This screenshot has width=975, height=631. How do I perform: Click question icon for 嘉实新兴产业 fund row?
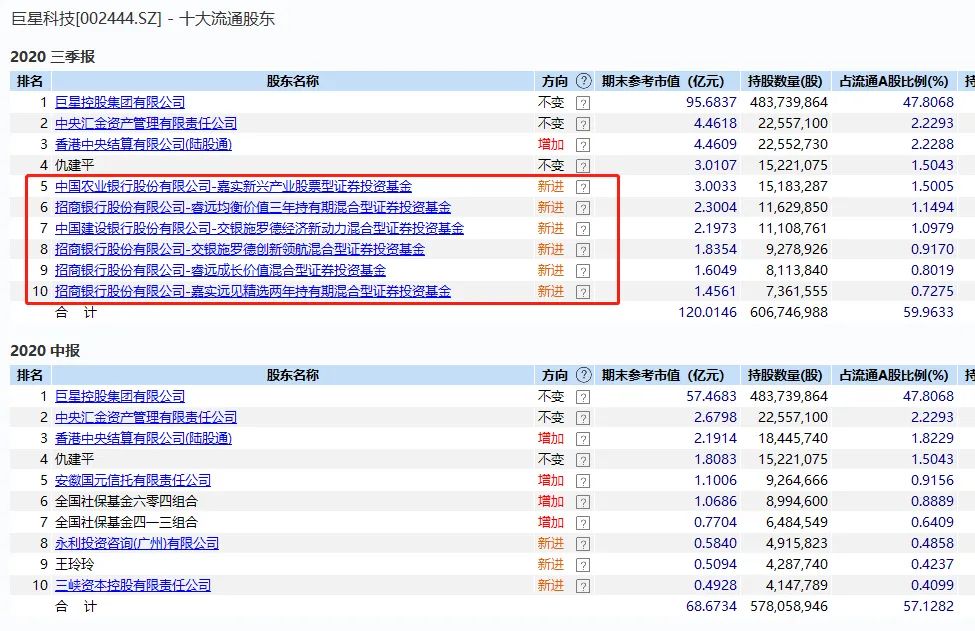(x=583, y=187)
